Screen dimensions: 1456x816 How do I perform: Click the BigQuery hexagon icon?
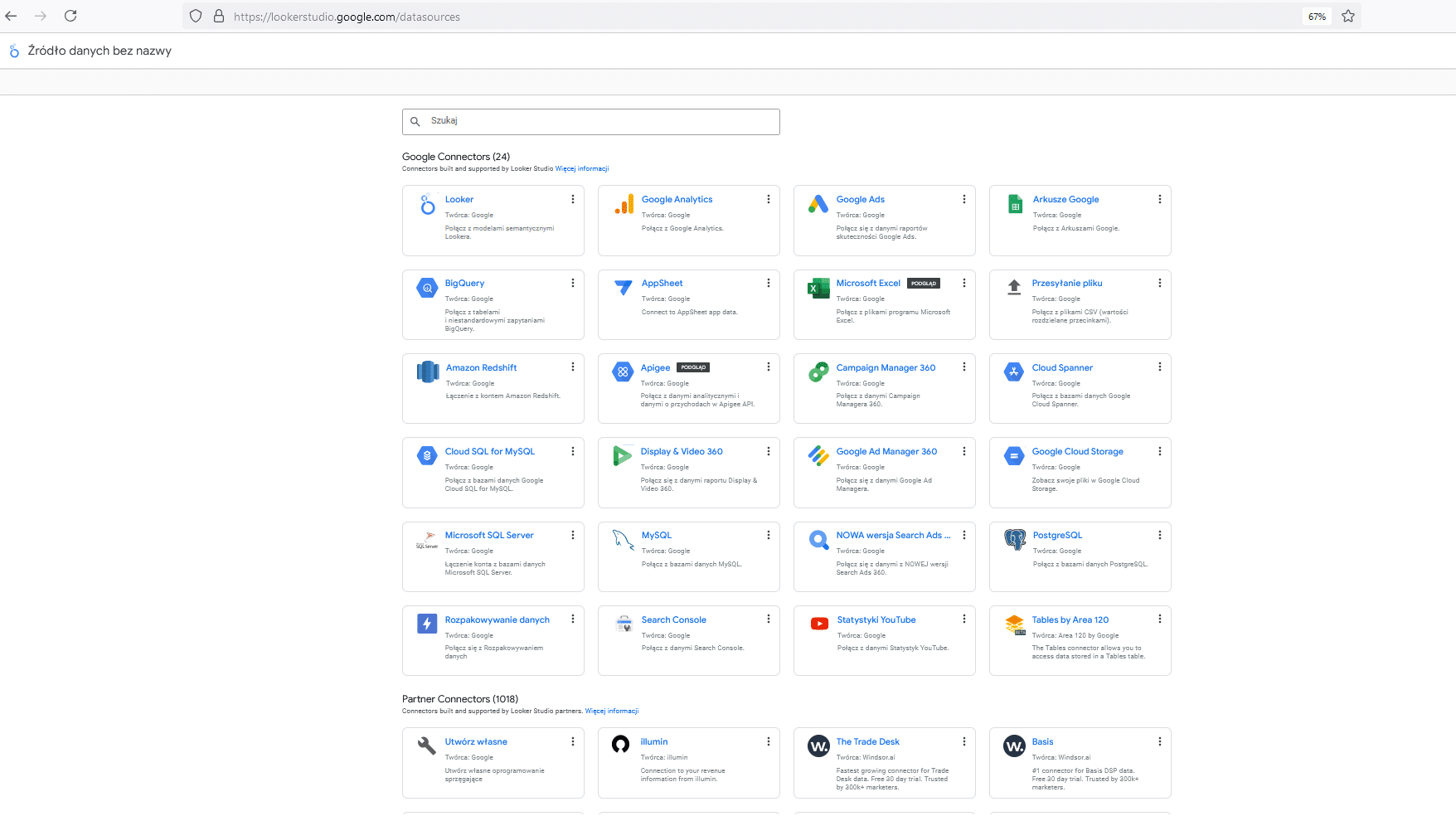tap(427, 289)
